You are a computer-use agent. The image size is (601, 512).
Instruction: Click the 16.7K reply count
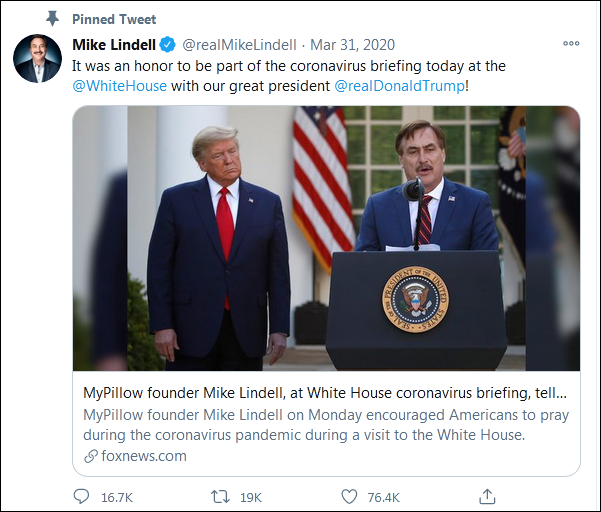click(x=119, y=497)
